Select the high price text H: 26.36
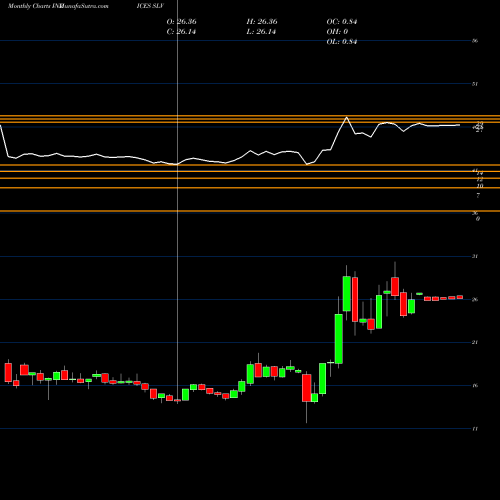This screenshot has height=500, width=500. 262,22
